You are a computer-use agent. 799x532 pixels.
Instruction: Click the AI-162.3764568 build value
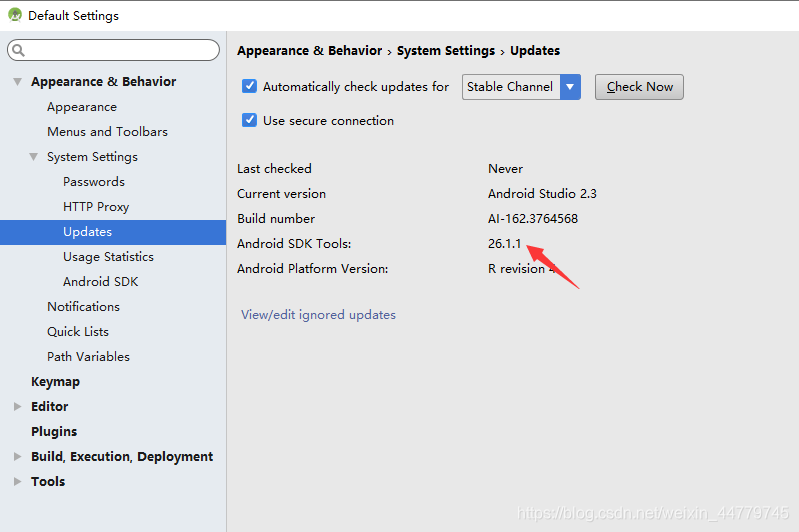tap(533, 219)
